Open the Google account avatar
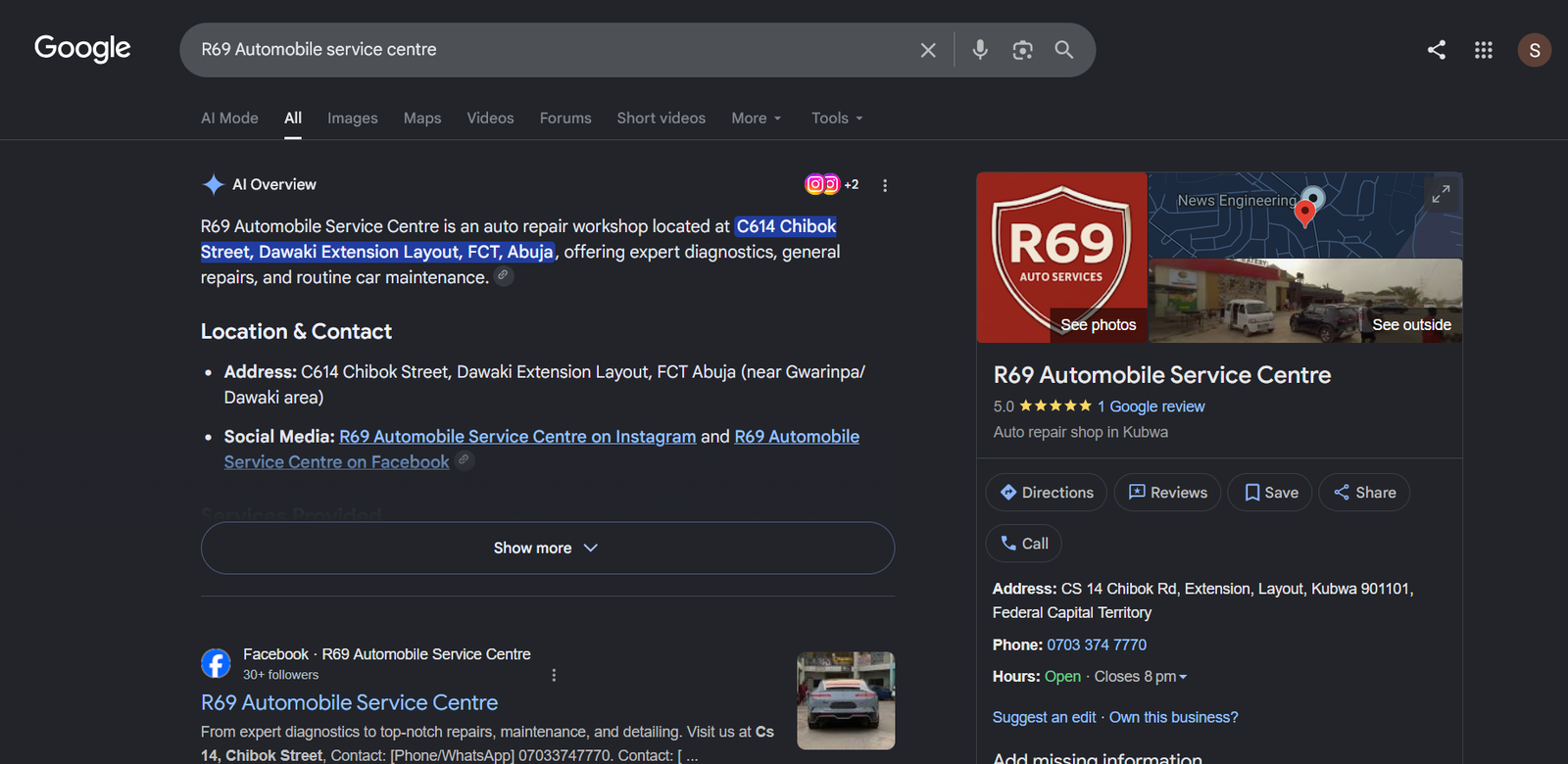The height and width of the screenshot is (764, 1568). click(1535, 50)
